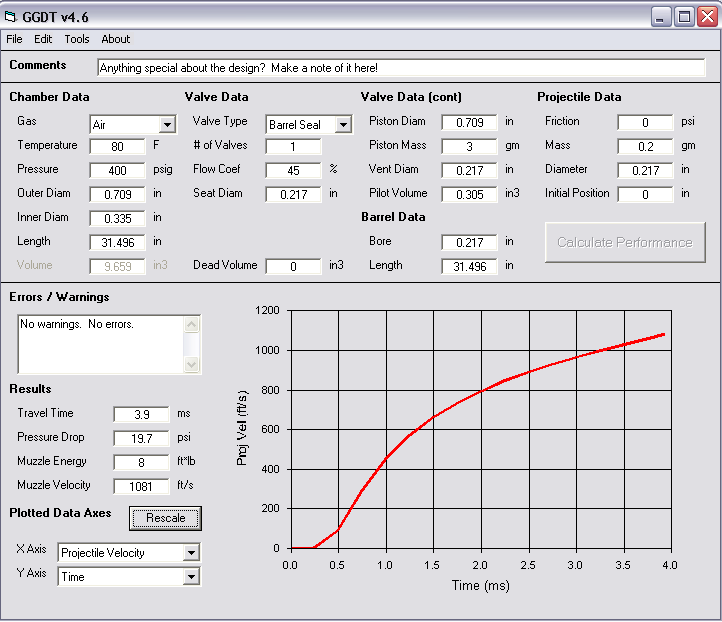The width and height of the screenshot is (722, 622).
Task: Select the projectile Mass input field
Action: point(645,146)
